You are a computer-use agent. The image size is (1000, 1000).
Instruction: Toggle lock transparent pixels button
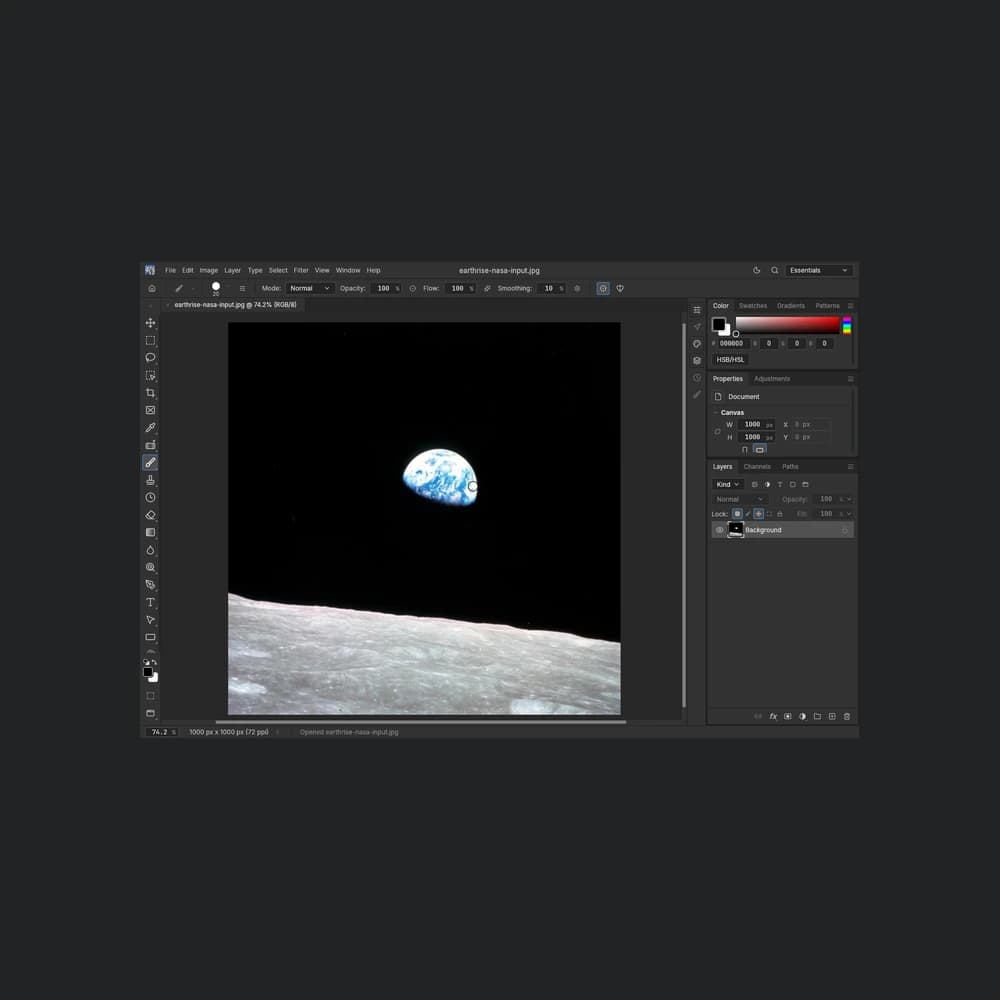737,514
